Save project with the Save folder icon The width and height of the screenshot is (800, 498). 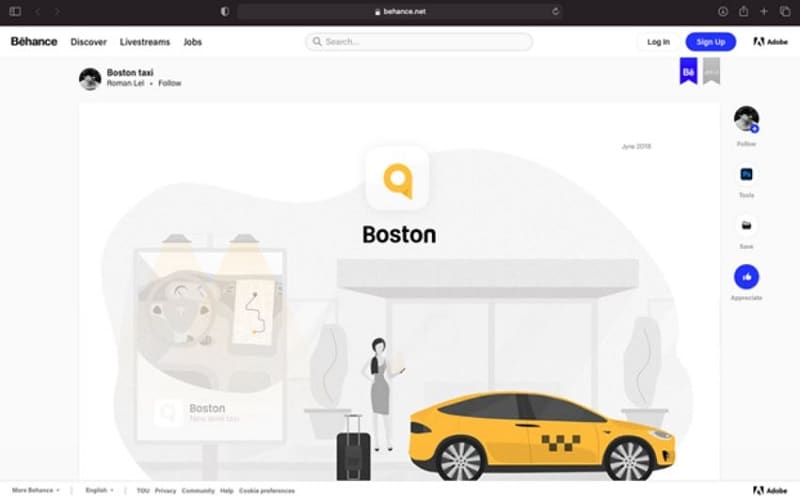click(746, 226)
